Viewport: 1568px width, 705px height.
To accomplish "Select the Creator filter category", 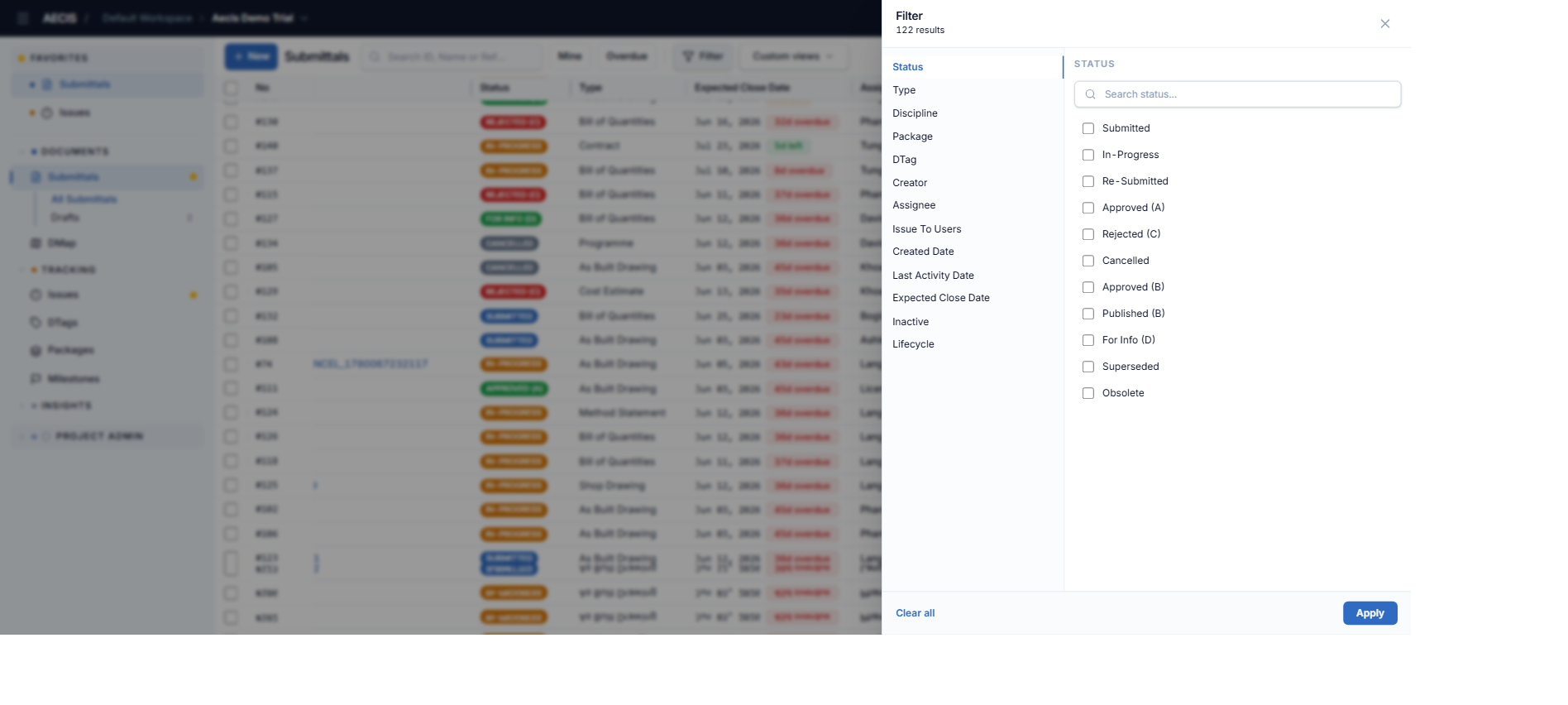I will tap(973, 183).
